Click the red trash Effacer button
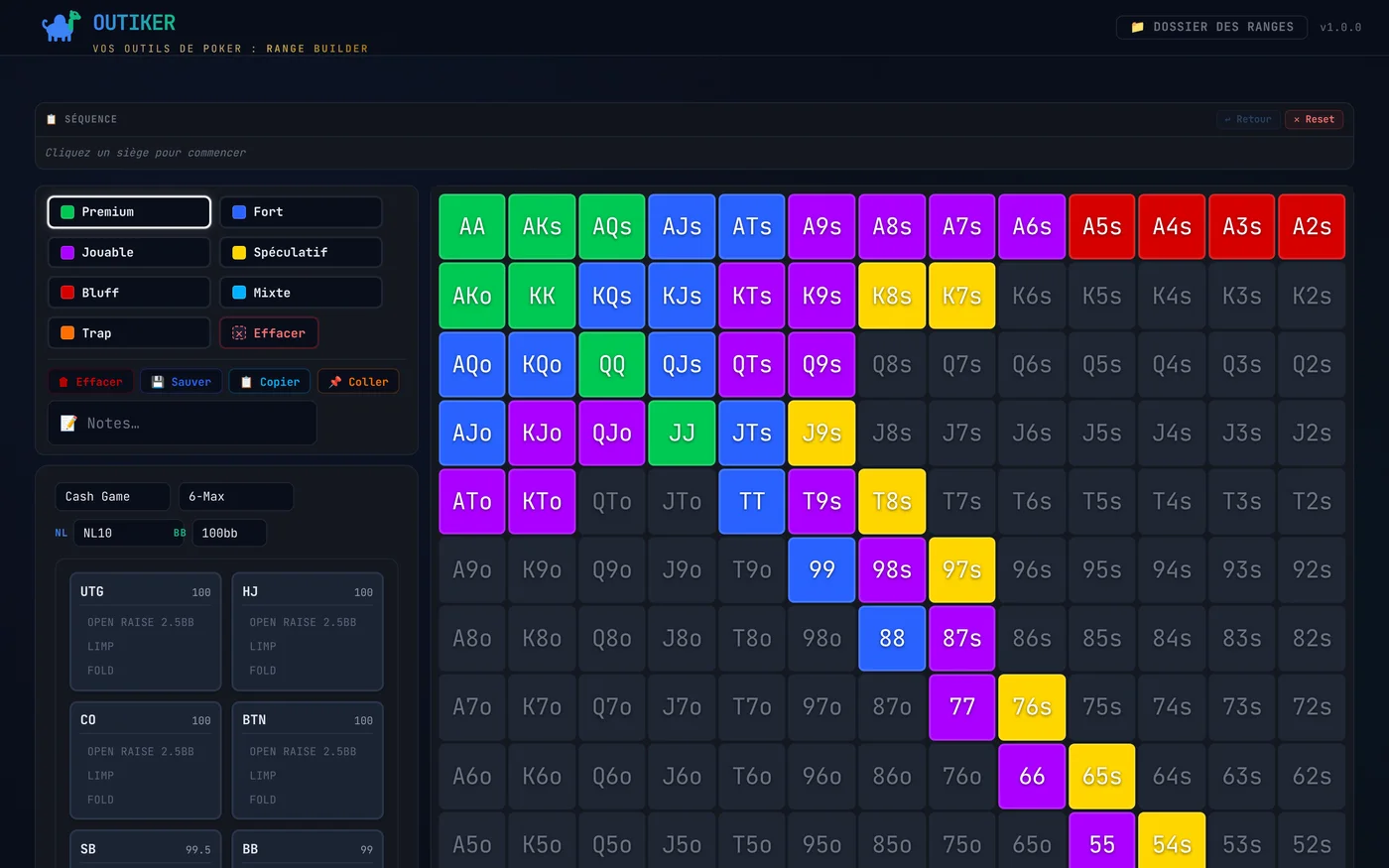Viewport: 1389px width, 868px height. (90, 382)
